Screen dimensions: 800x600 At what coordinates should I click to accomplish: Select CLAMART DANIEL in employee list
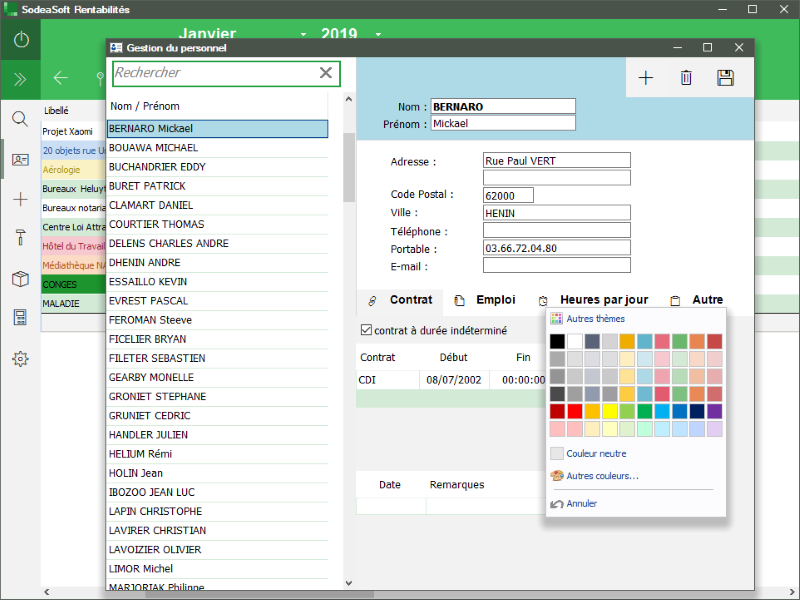tap(217, 205)
